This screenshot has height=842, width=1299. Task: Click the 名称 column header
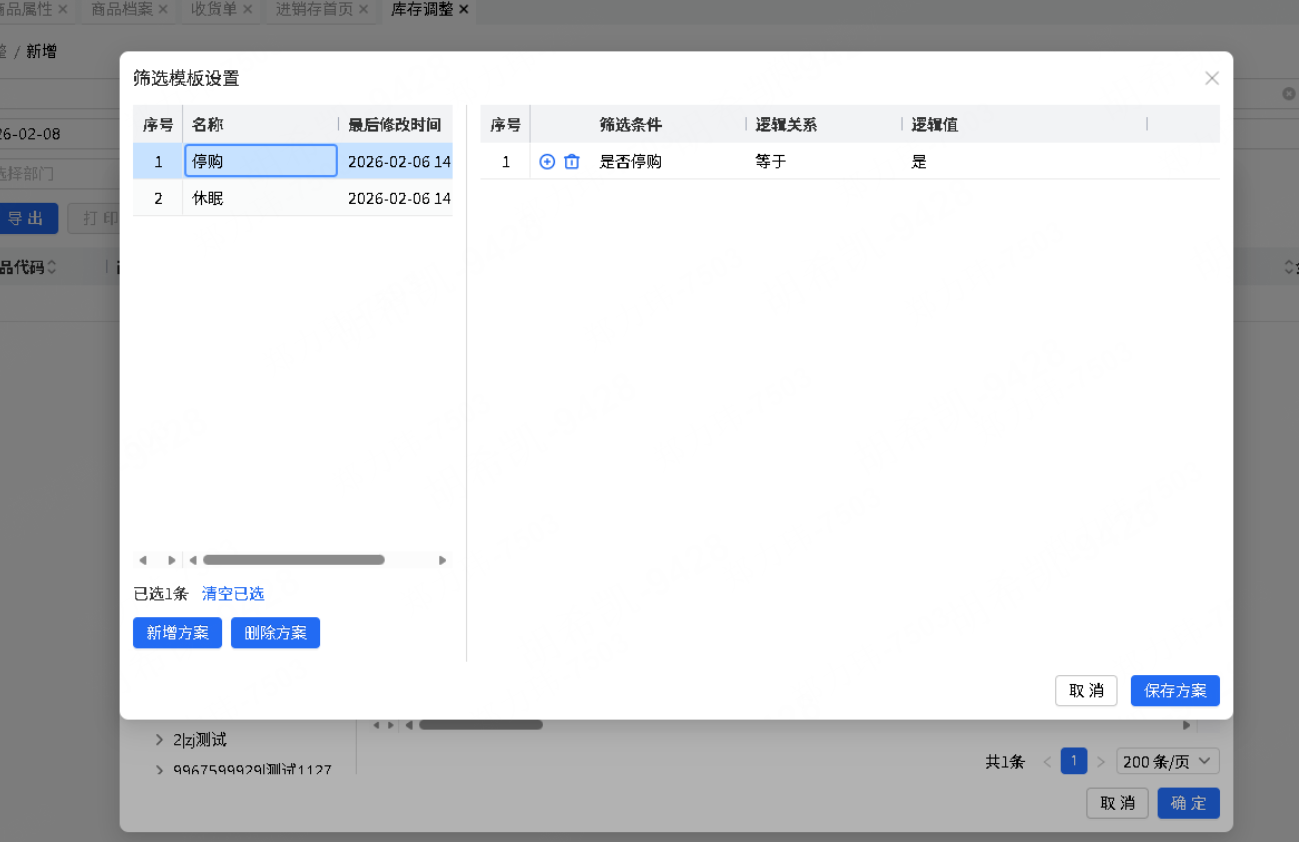208,125
